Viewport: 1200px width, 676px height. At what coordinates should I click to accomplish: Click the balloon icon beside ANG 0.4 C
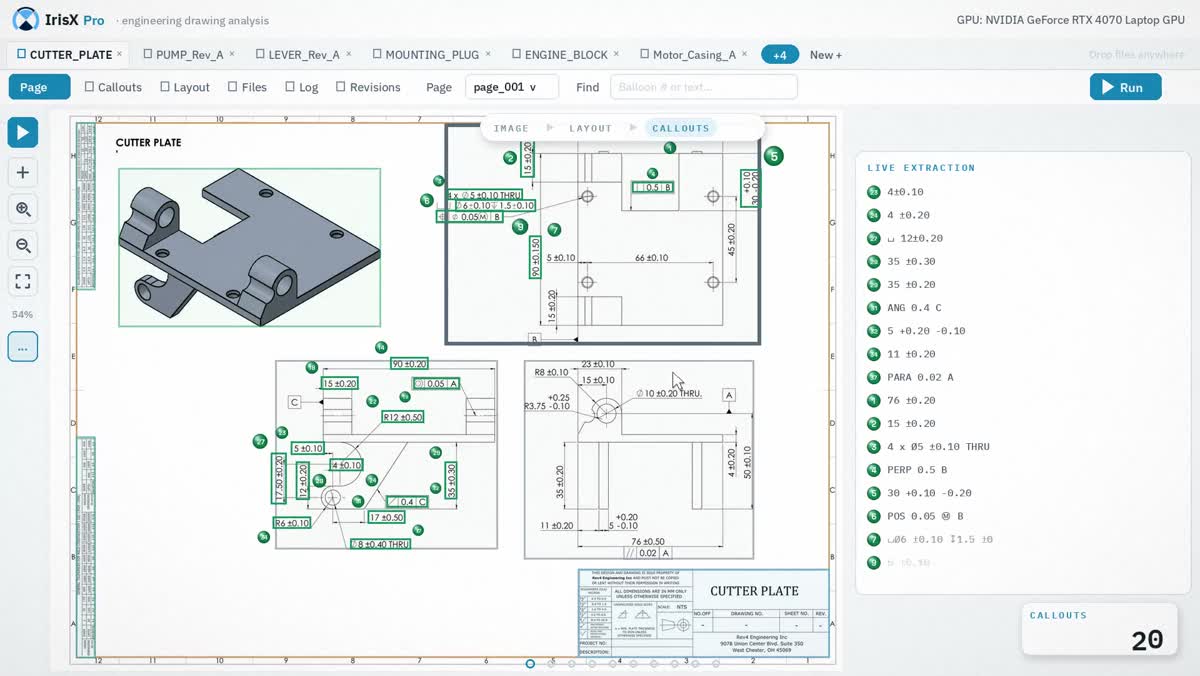pos(874,308)
